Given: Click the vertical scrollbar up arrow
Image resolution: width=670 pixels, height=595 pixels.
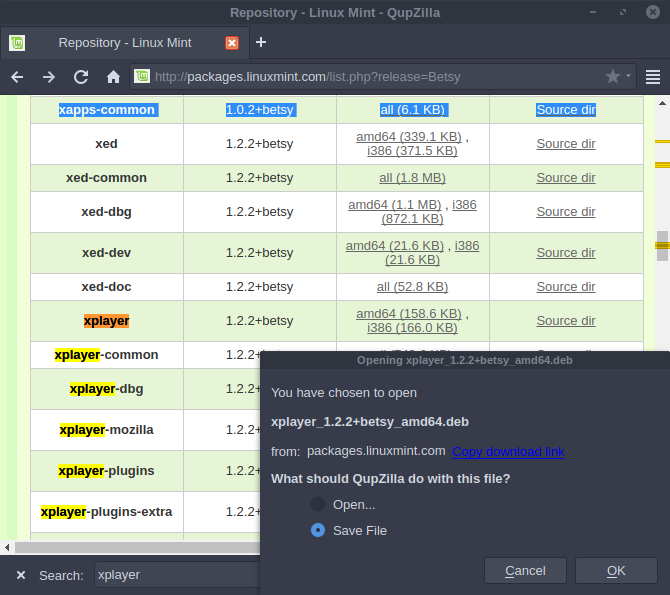Looking at the screenshot, I should pyautogui.click(x=662, y=103).
